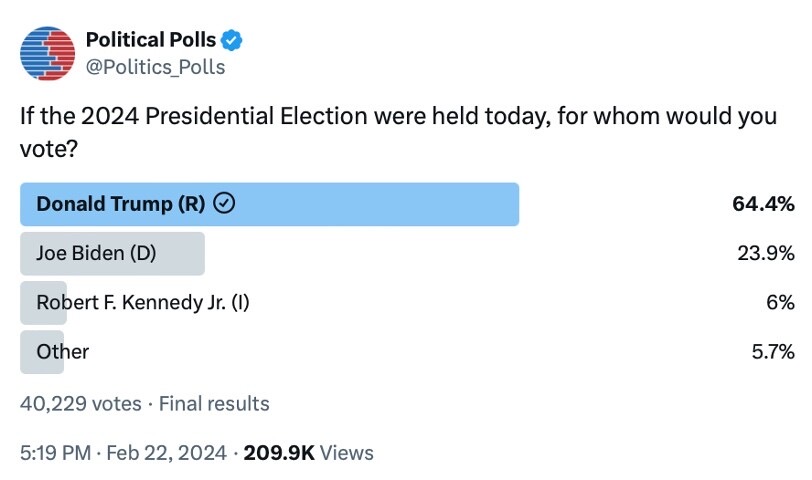The width and height of the screenshot is (812, 480).
Task: Click the Feb 22, 2024 date
Action: [x=167, y=453]
